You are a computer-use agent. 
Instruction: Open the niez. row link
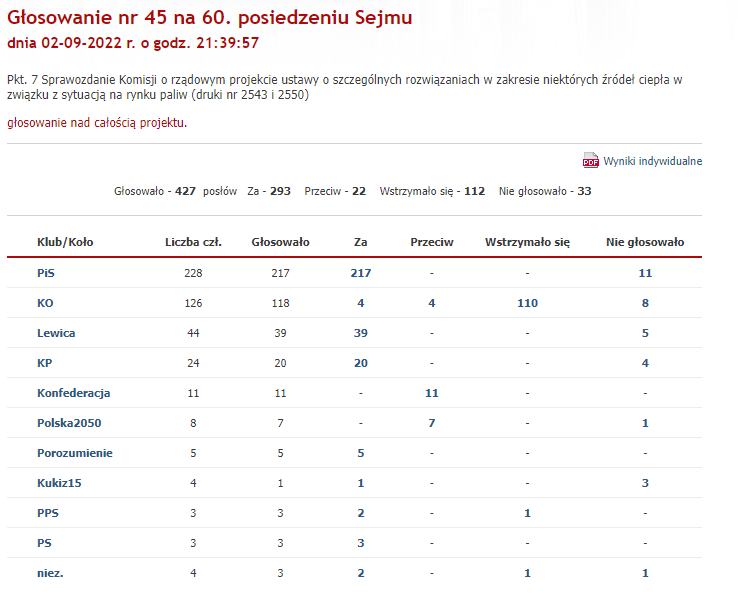click(51, 573)
